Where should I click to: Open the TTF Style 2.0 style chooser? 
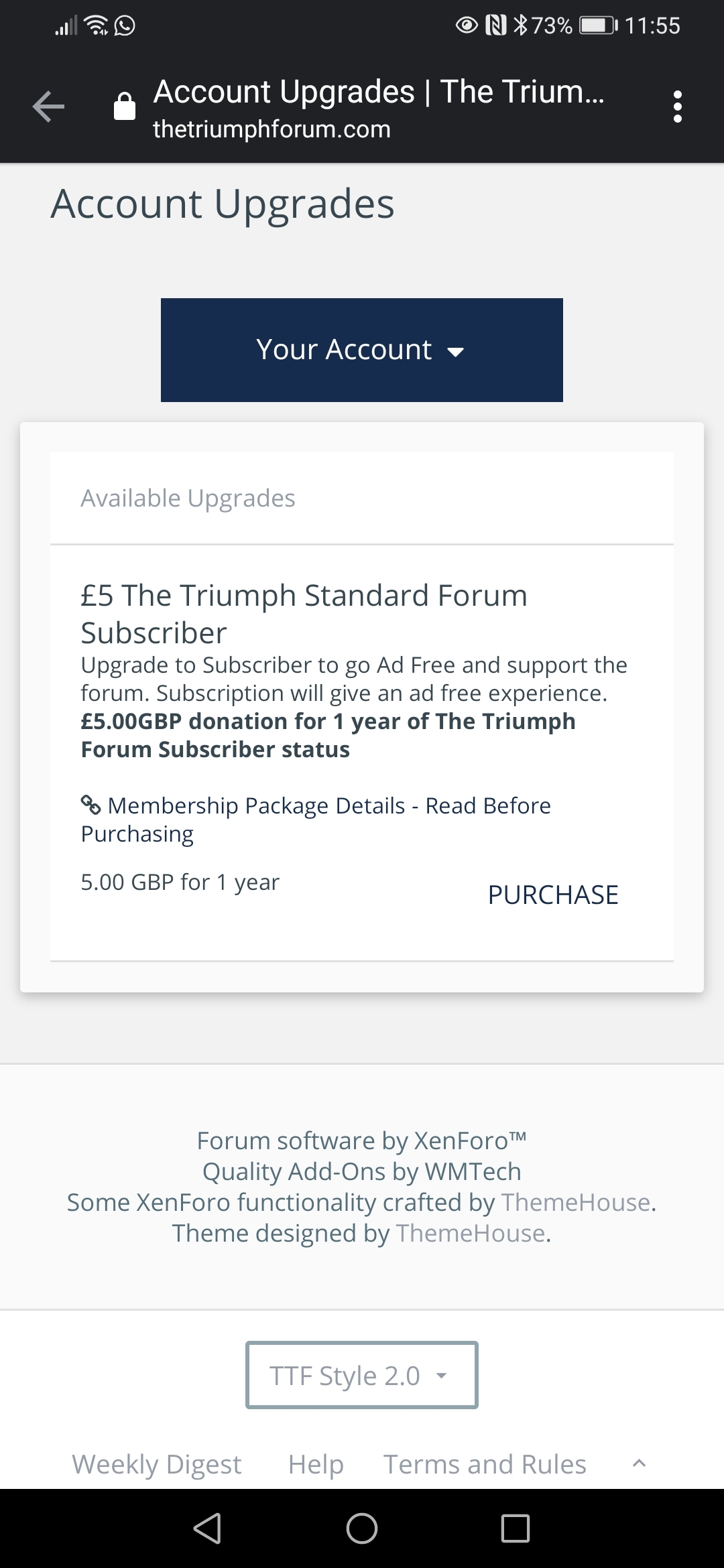pos(362,1375)
